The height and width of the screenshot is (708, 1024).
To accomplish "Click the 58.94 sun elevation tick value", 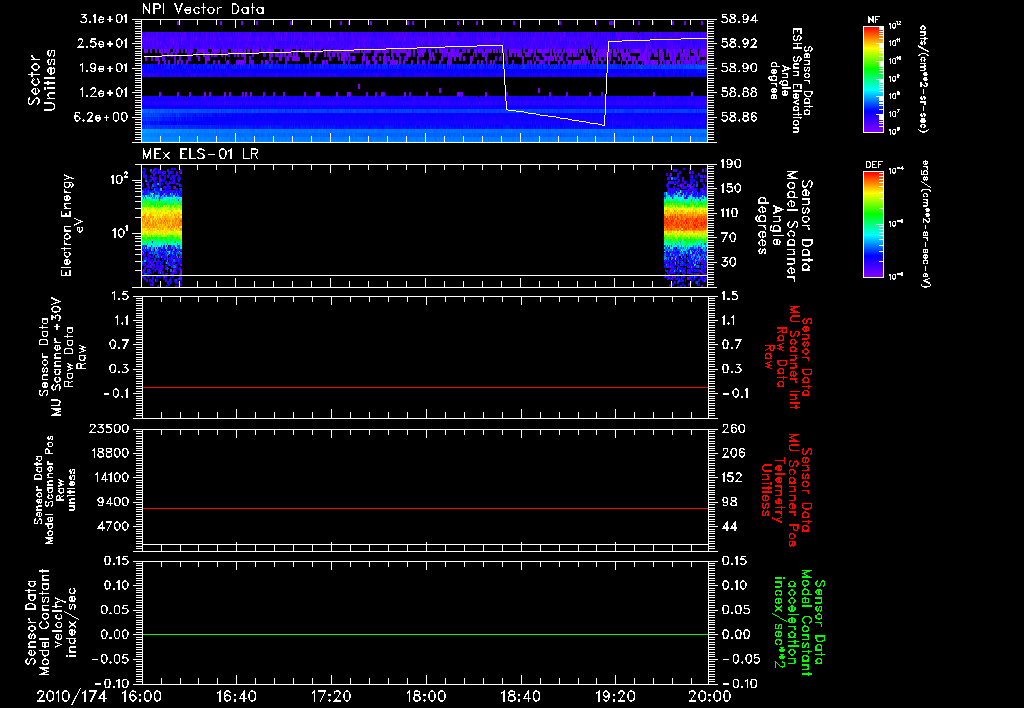I will pyautogui.click(x=739, y=19).
